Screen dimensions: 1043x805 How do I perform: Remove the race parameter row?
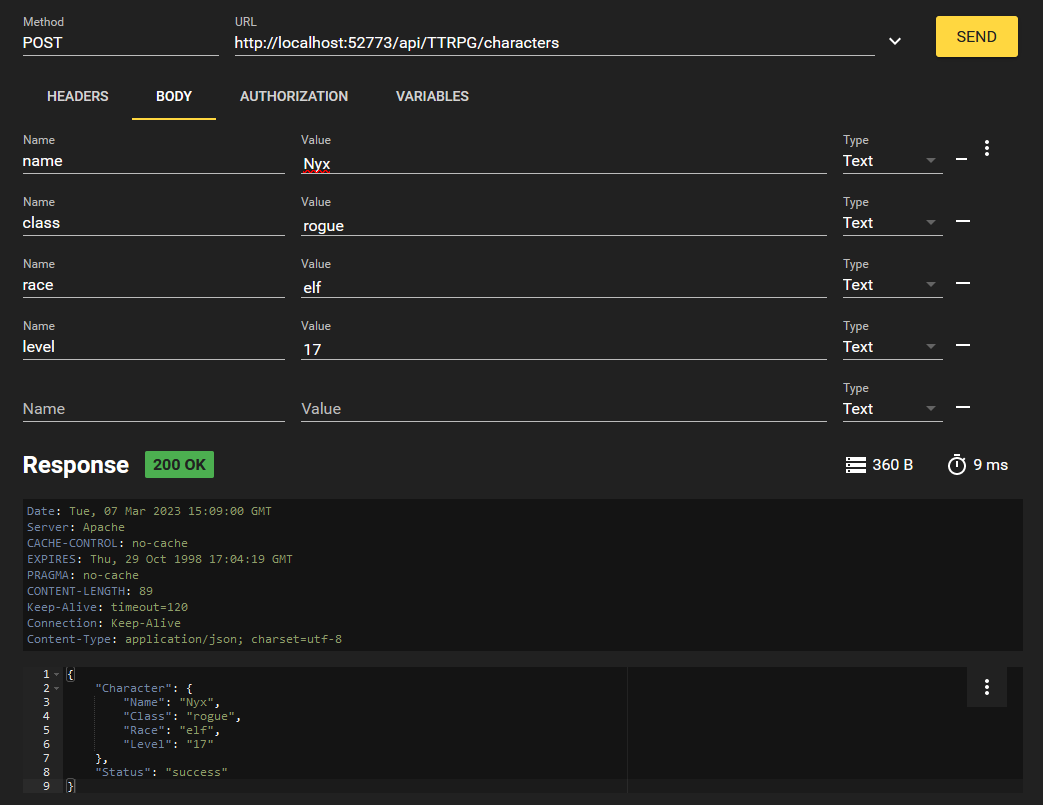pos(962,284)
